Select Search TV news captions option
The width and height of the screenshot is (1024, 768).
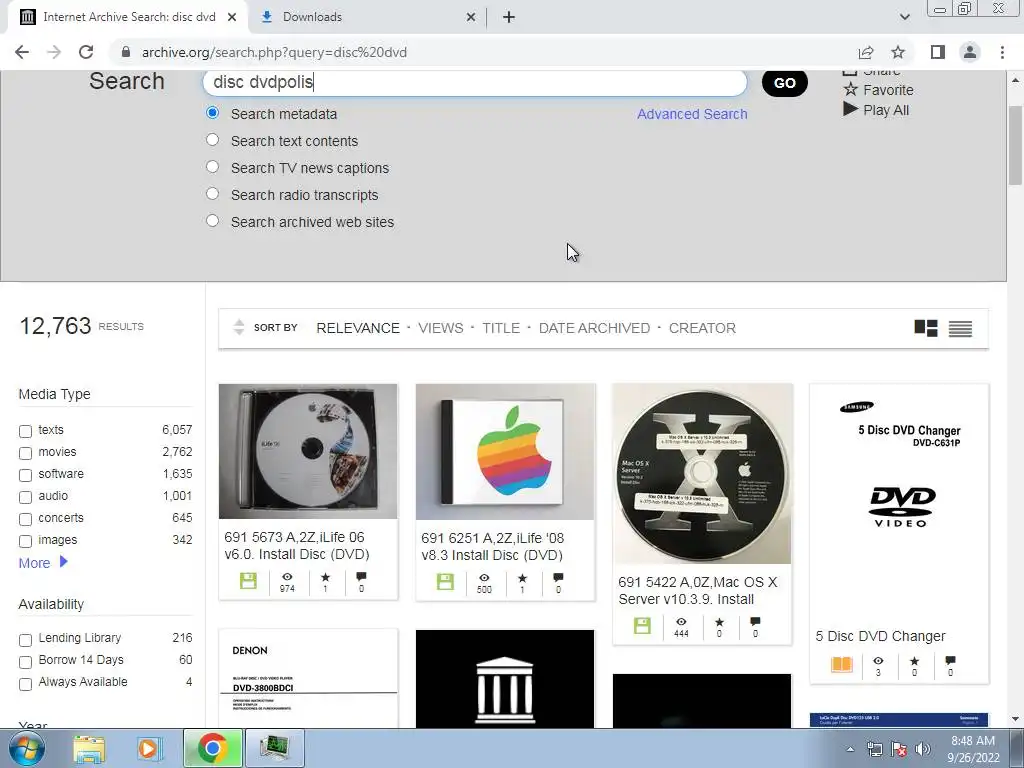(212, 167)
